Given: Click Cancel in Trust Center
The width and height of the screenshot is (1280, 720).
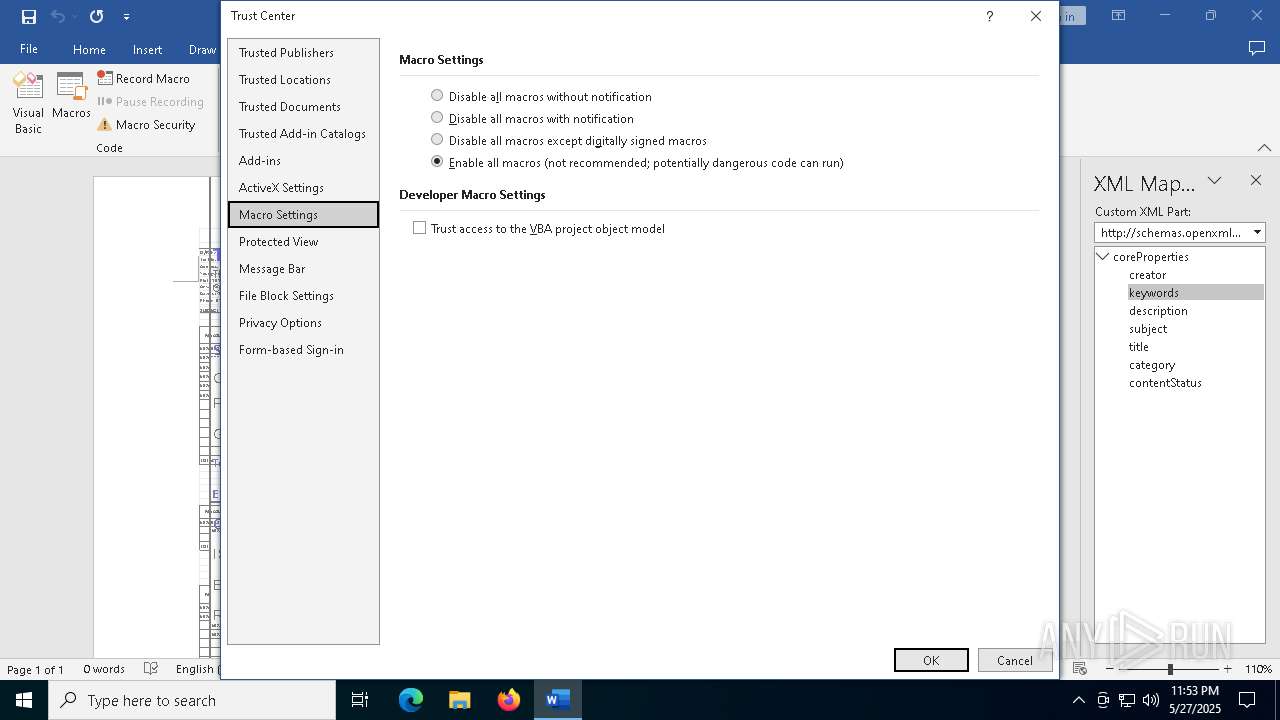Looking at the screenshot, I should 1014,660.
